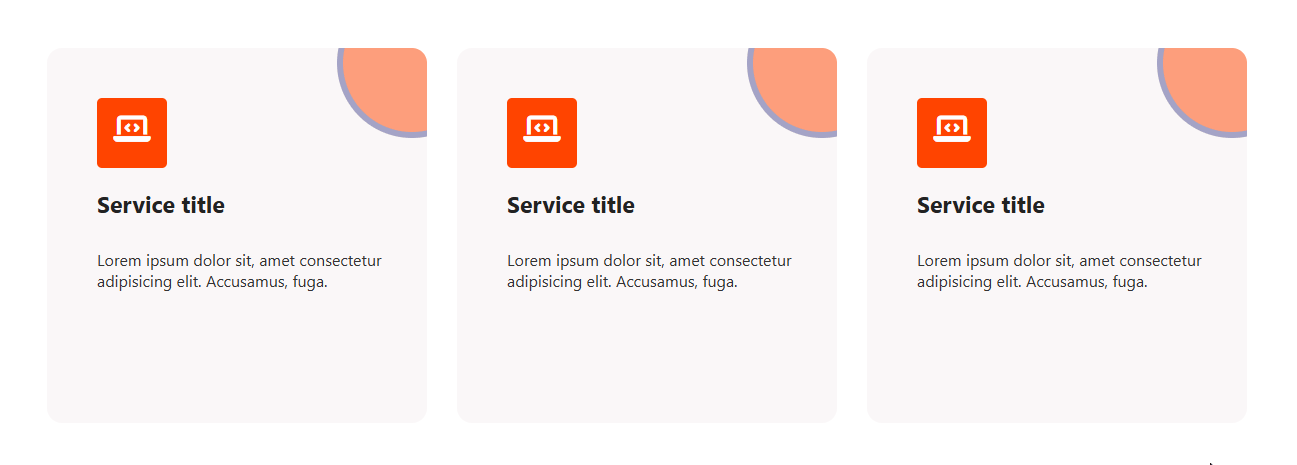1297x465 pixels.
Task: Click "adipisicing elit. Accusamus, fuga." in the third card
Action: click(x=1032, y=282)
